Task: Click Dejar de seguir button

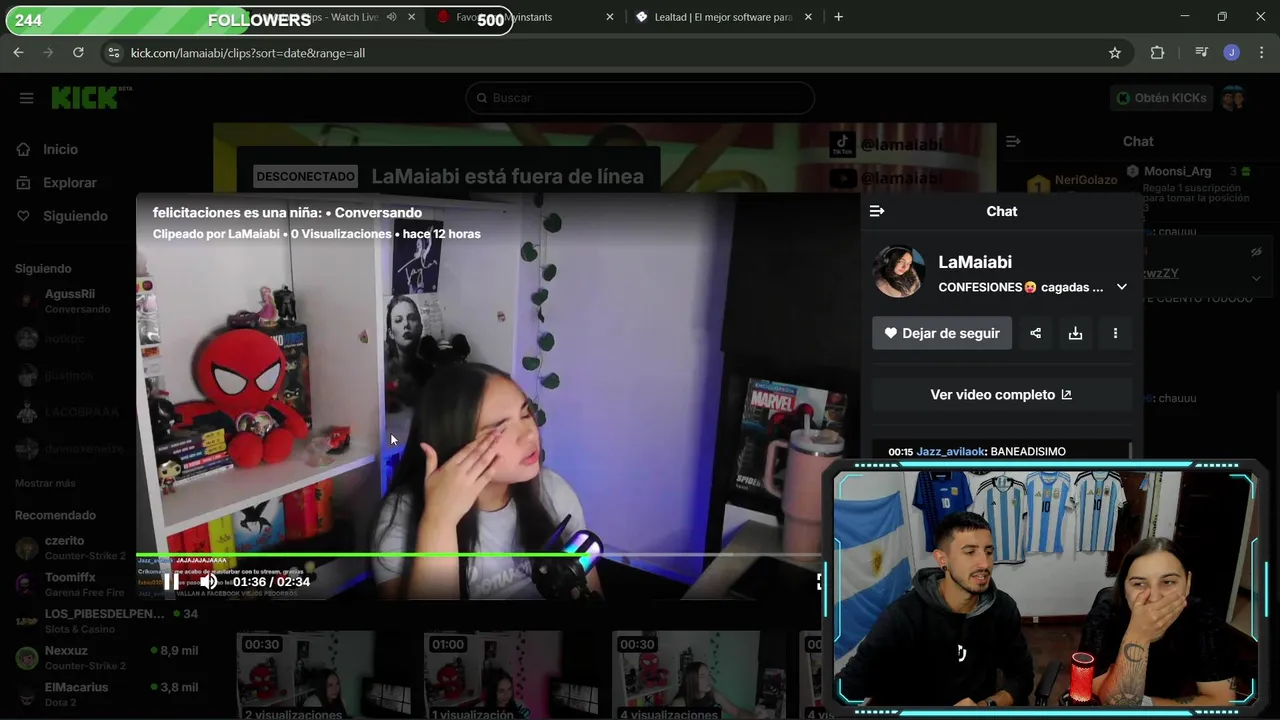Action: [x=942, y=333]
